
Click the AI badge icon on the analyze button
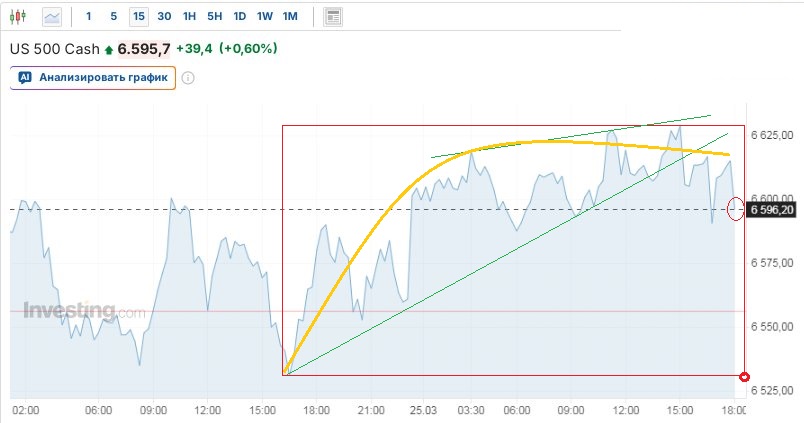[25, 77]
